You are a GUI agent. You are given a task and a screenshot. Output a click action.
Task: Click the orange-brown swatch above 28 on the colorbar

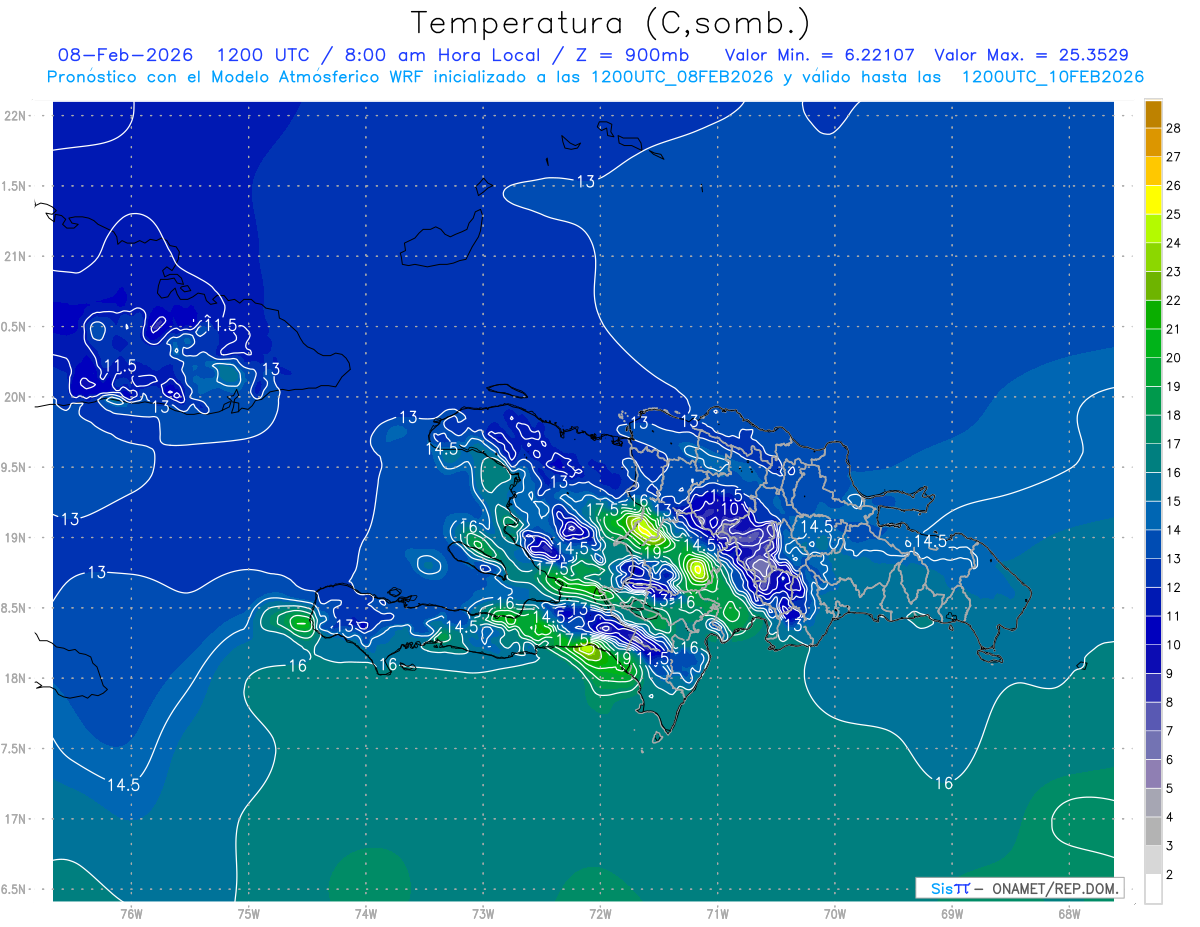(x=1154, y=115)
